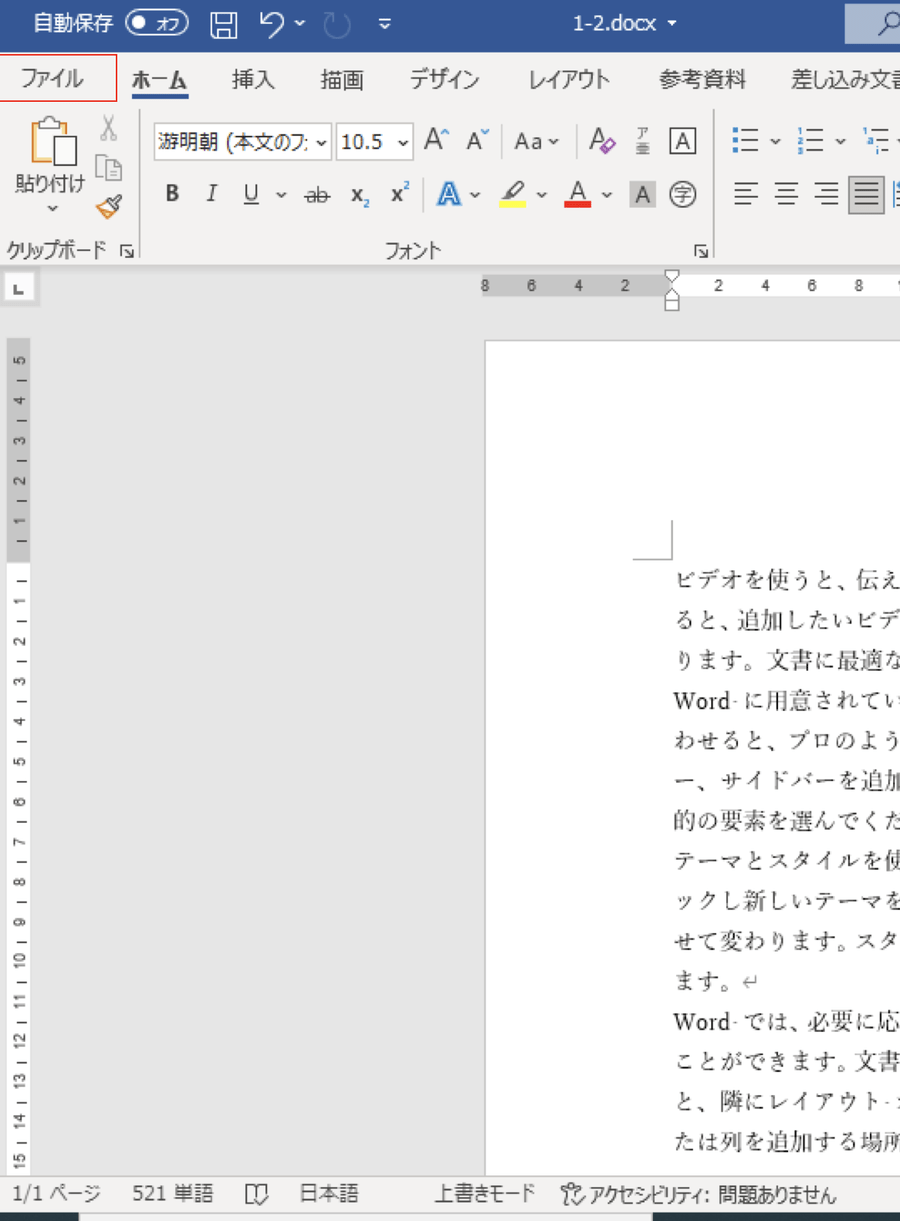The width and height of the screenshot is (900, 1221).
Task: Toggle Bold formatting
Action: tap(172, 194)
